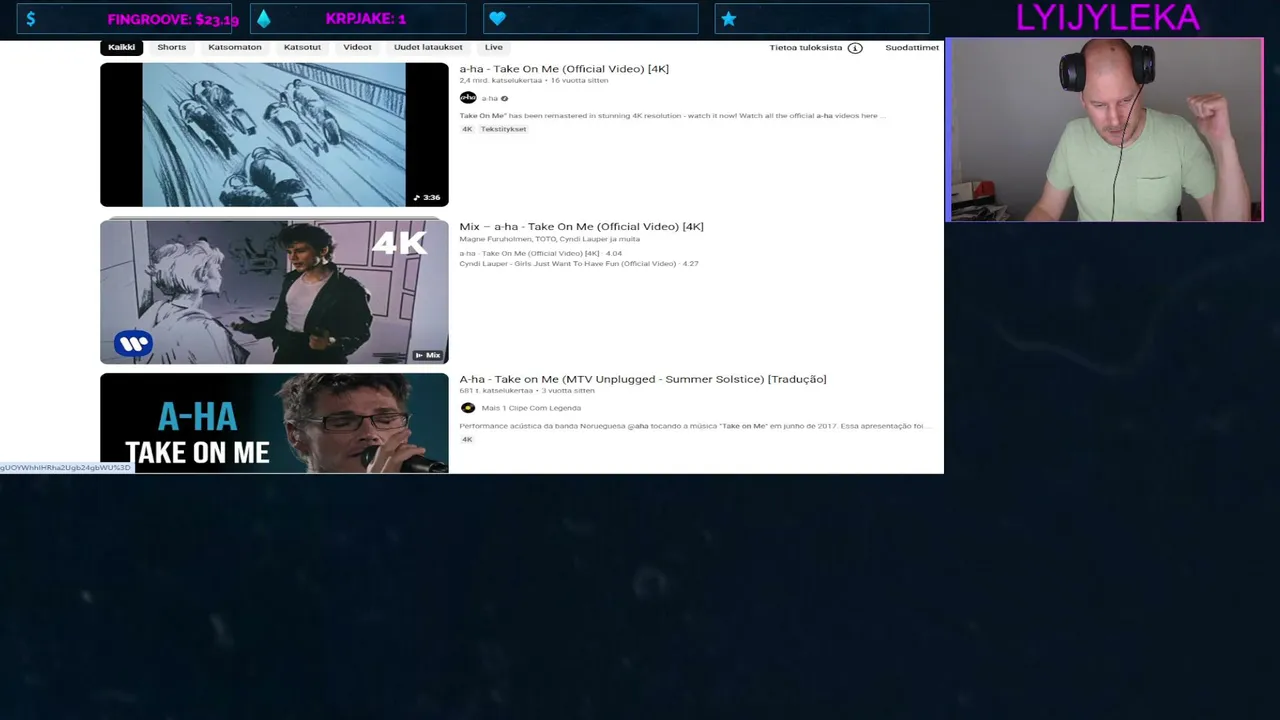This screenshot has width=1280, height=720.
Task: Filter results by Katsotut
Action: tap(302, 47)
